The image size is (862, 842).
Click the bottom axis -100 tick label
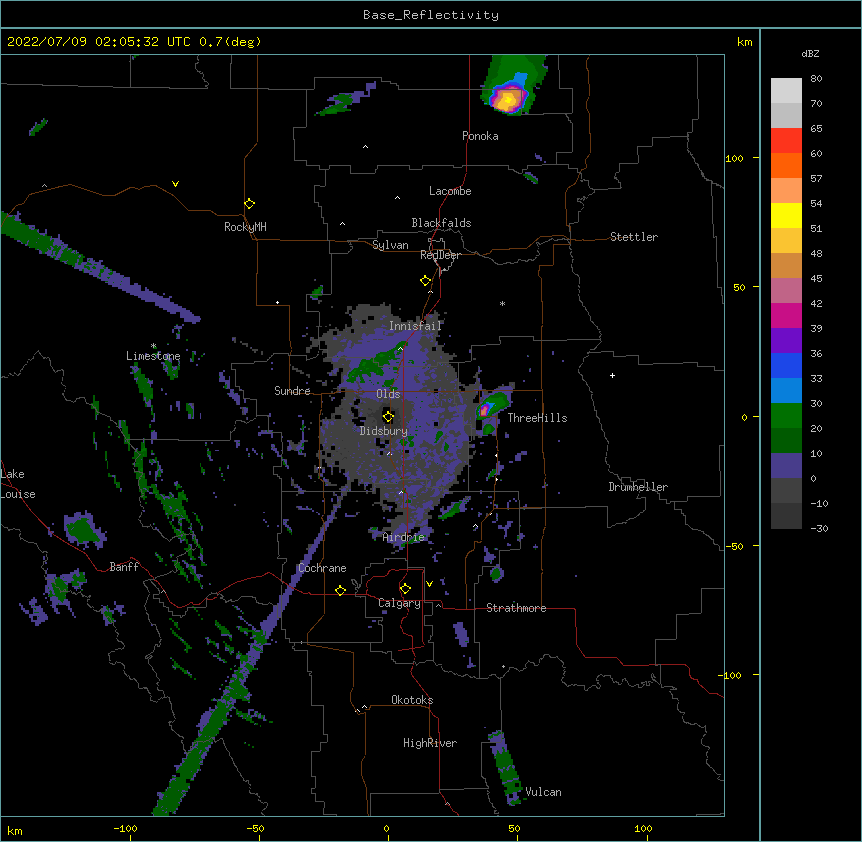(x=125, y=828)
